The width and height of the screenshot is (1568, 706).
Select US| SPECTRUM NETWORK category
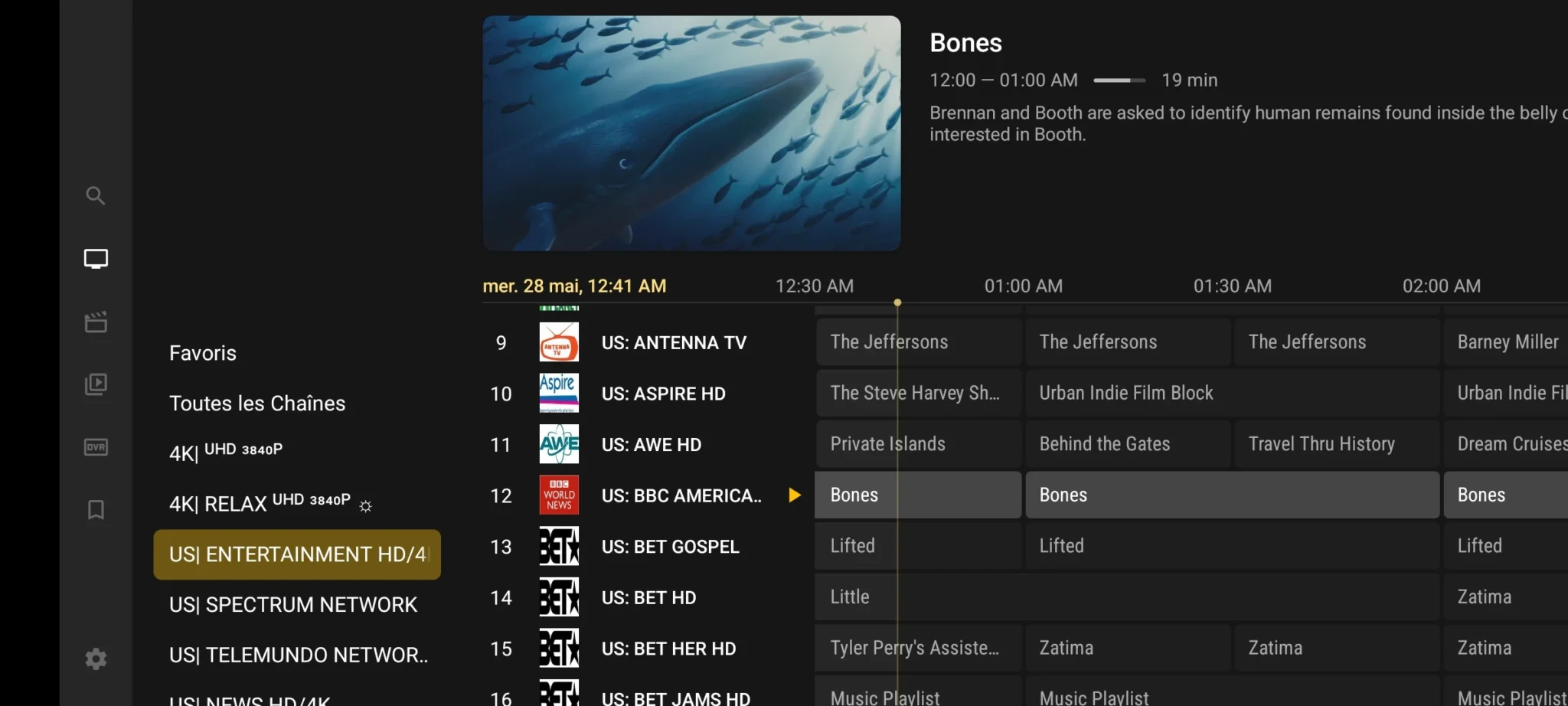[x=293, y=605]
